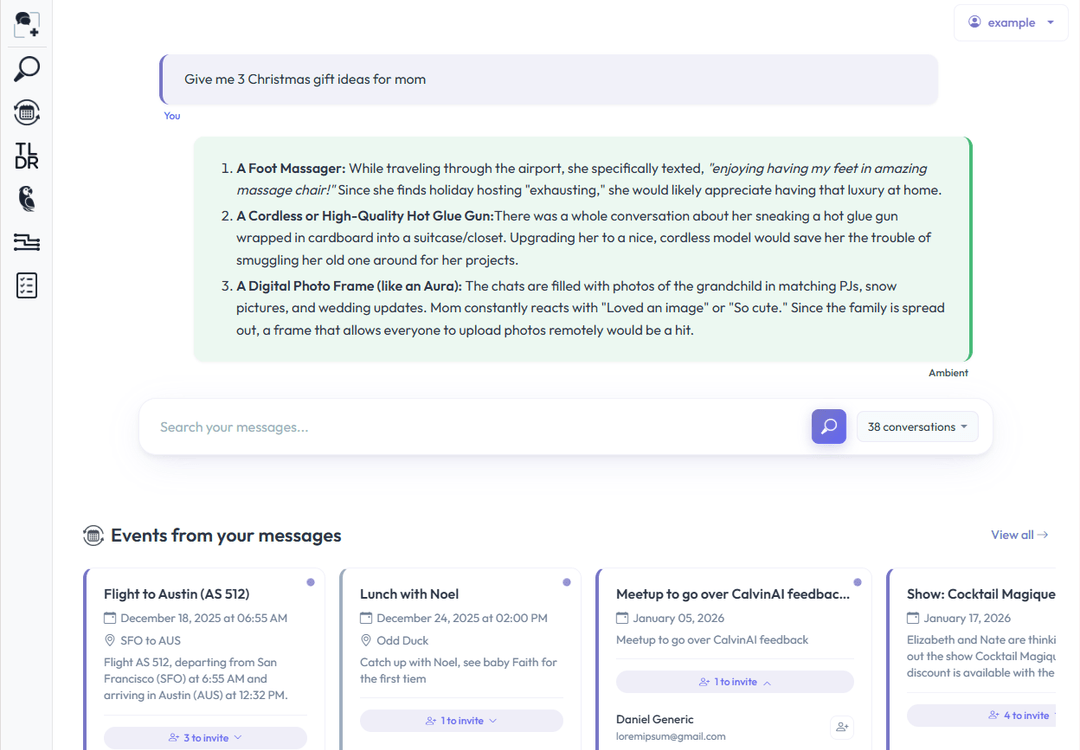The width and height of the screenshot is (1080, 750).
Task: Click the "View all" events link
Action: 1019,535
